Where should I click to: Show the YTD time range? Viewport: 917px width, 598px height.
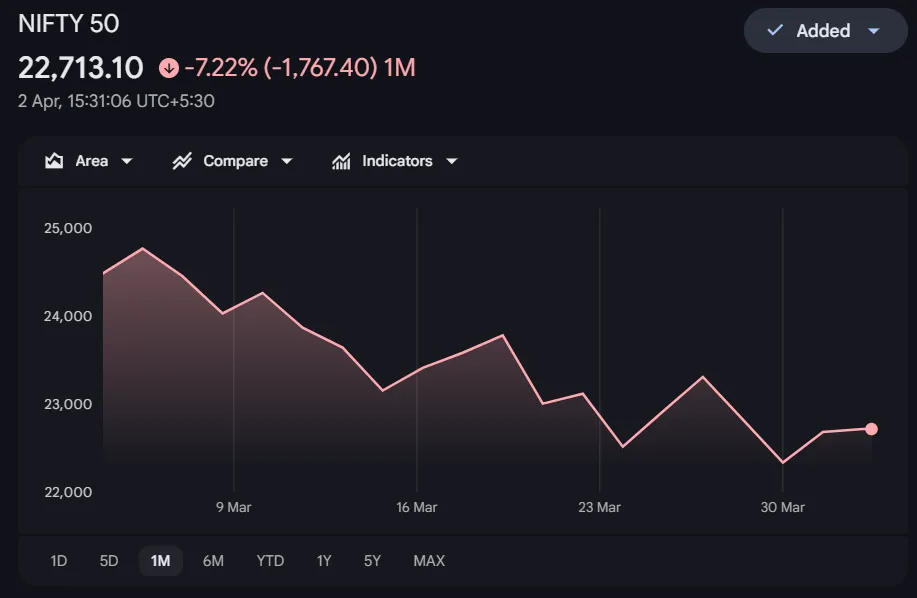tap(270, 561)
